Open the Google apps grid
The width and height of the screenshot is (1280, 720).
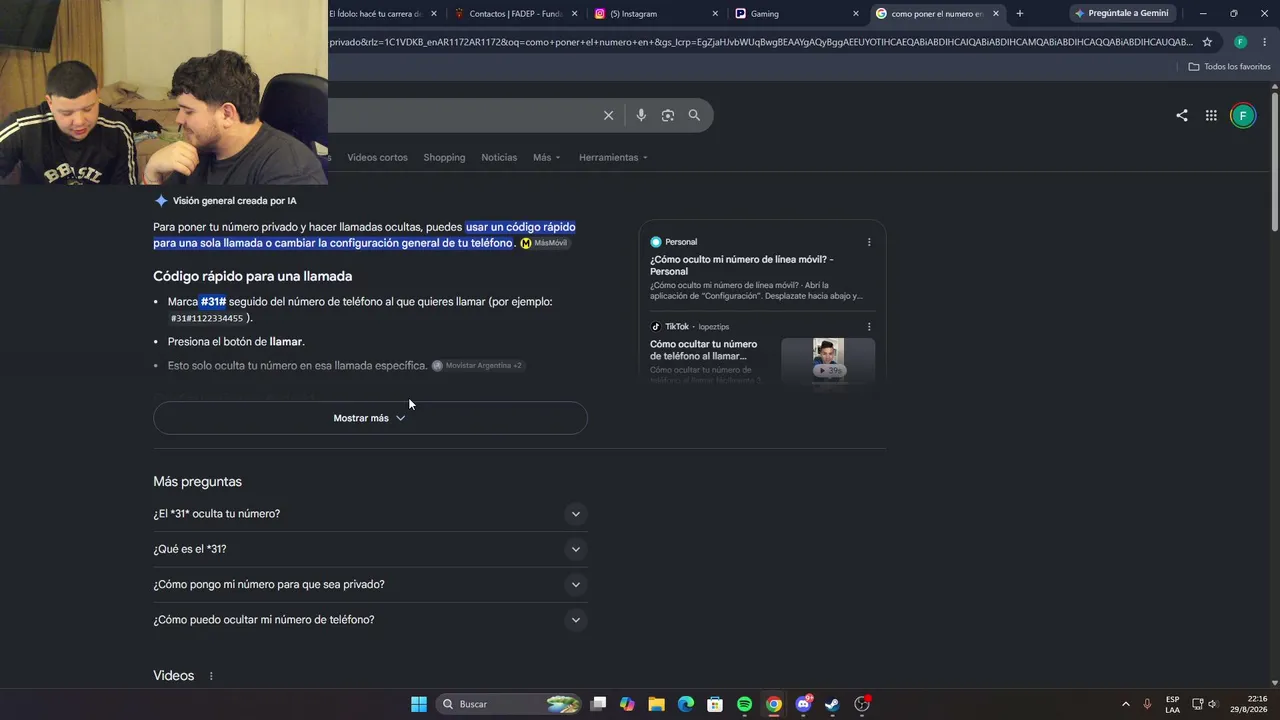(1211, 115)
